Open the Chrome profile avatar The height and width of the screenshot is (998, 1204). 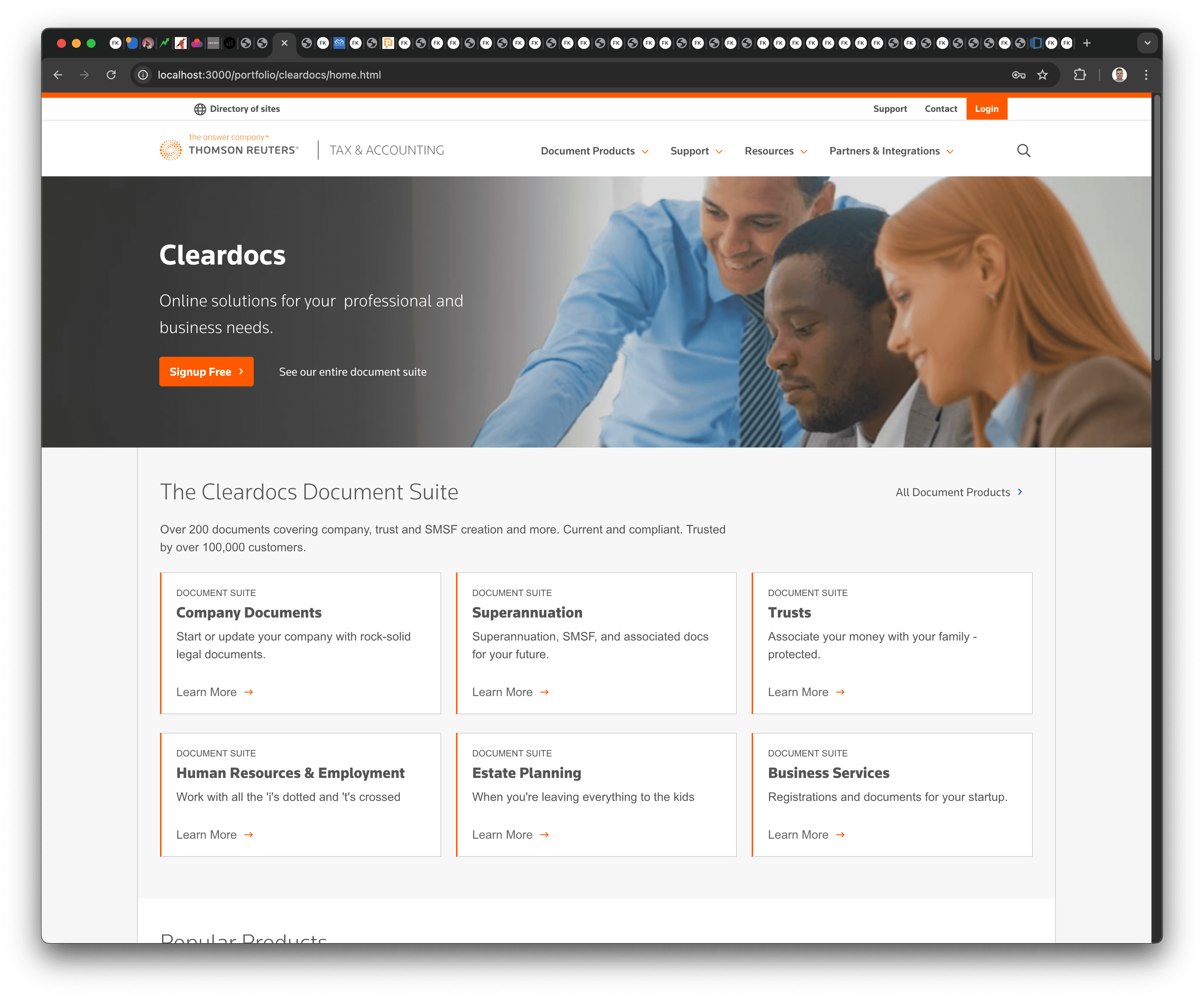(1119, 74)
